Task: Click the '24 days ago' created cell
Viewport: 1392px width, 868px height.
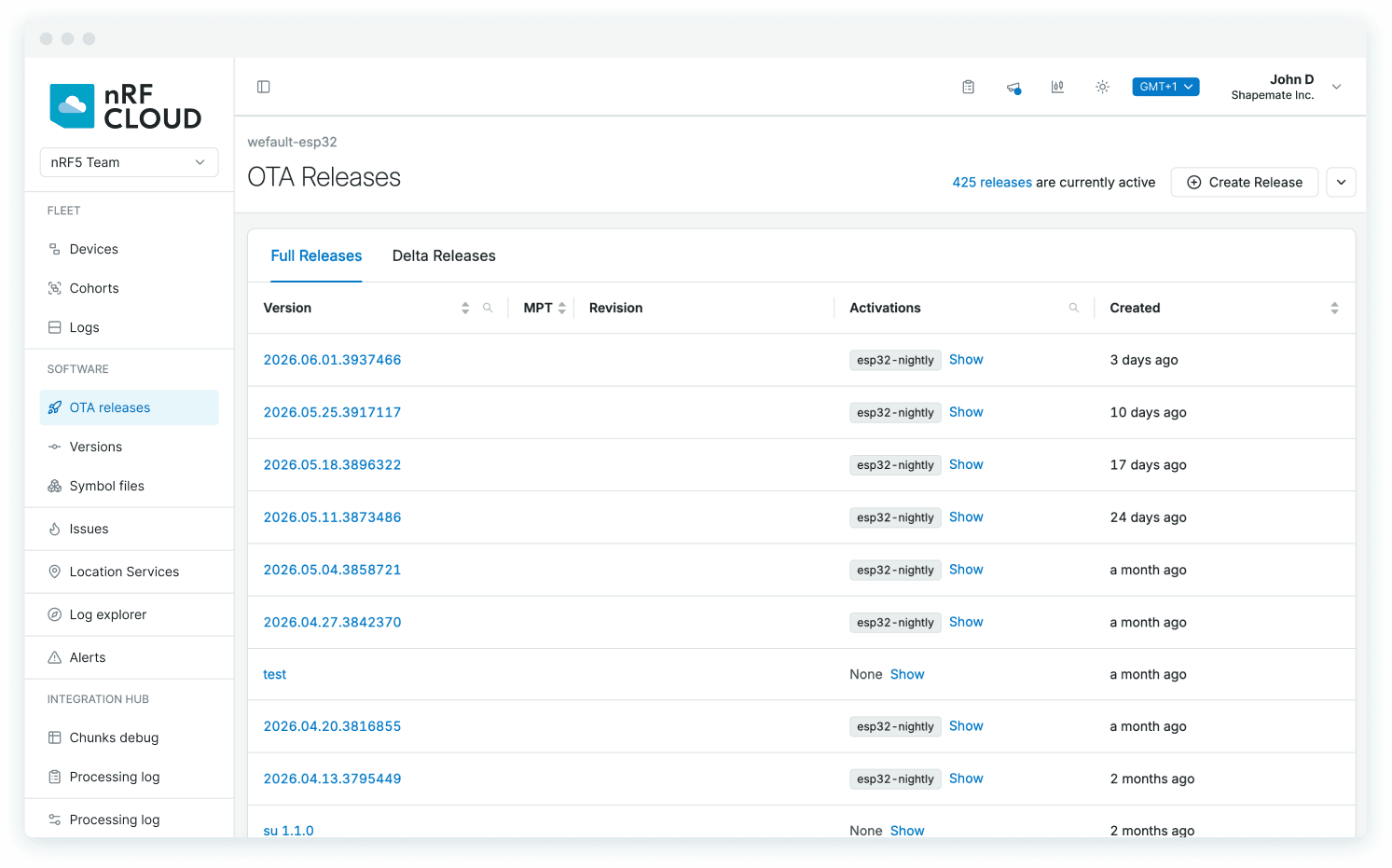Action: 1148,517
